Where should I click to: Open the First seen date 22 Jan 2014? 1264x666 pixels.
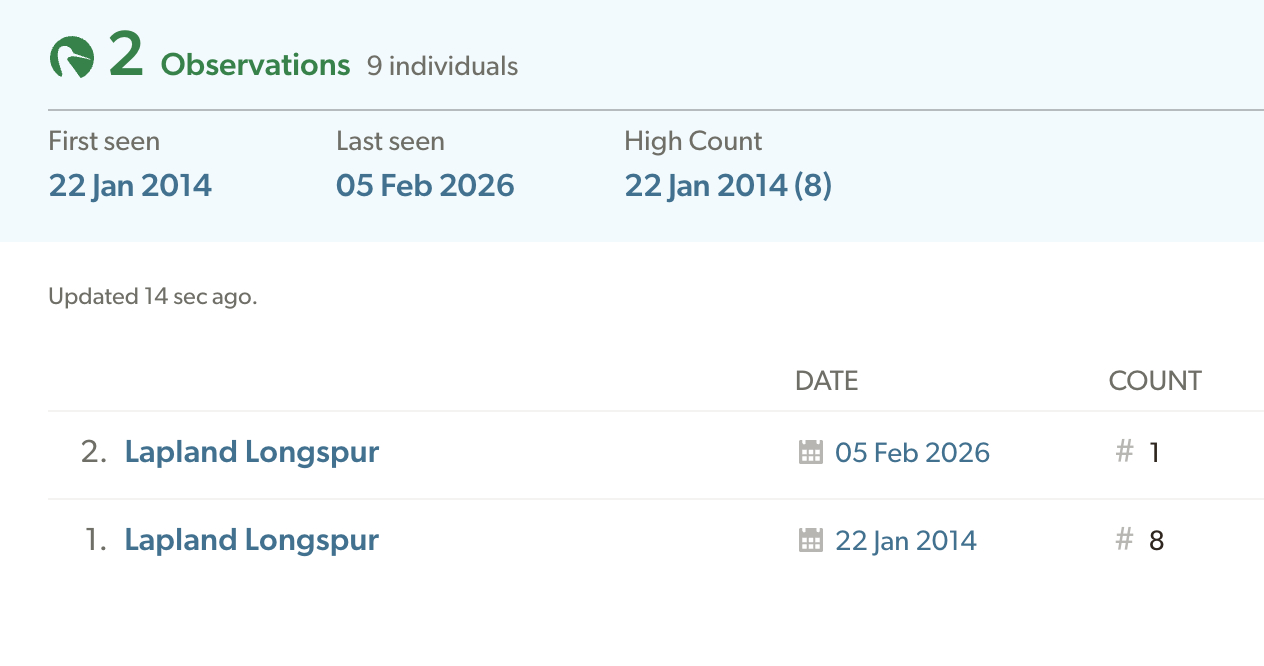coord(130,186)
